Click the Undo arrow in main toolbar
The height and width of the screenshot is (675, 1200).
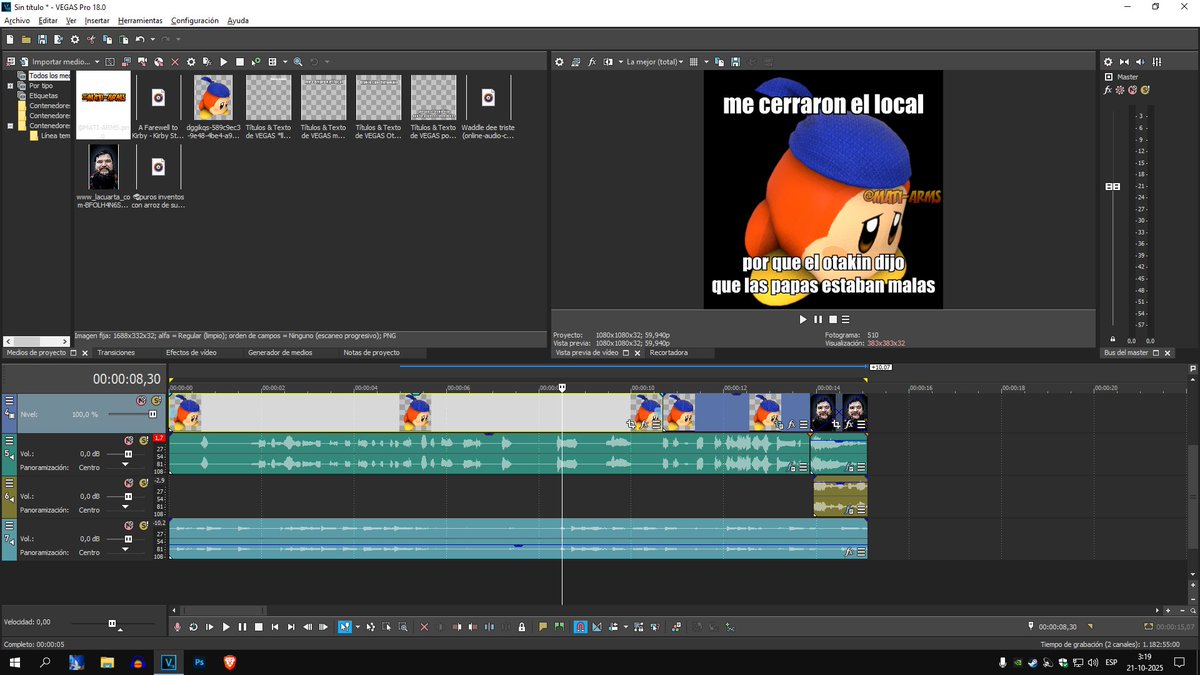140,39
